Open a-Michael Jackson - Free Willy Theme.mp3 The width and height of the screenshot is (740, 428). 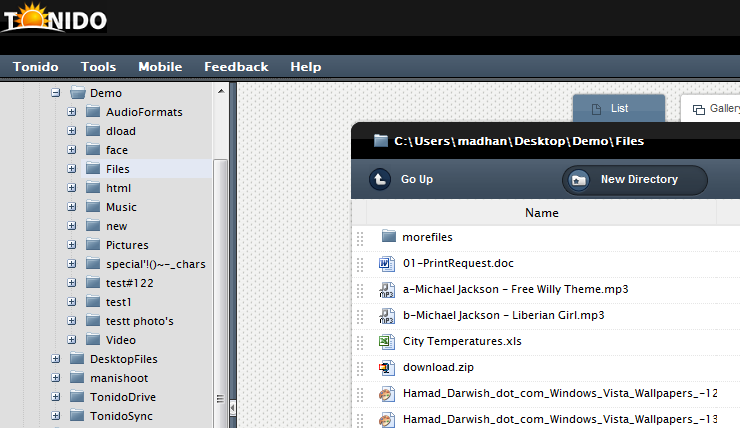click(515, 289)
